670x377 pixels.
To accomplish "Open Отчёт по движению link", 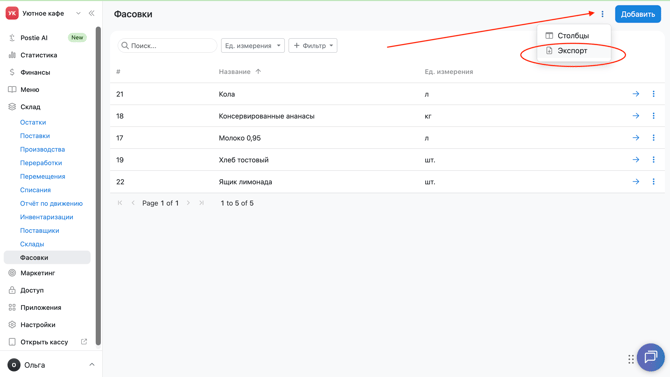I will click(51, 203).
